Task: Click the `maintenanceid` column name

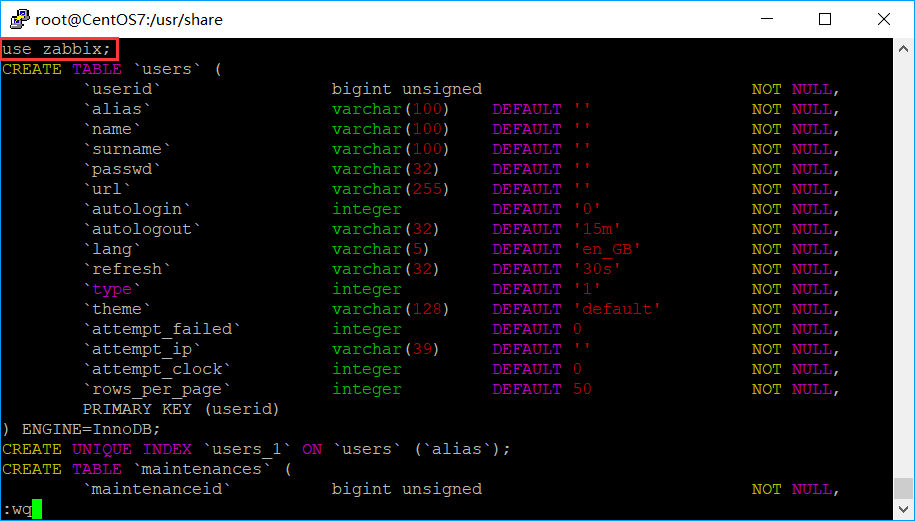Action: point(157,489)
